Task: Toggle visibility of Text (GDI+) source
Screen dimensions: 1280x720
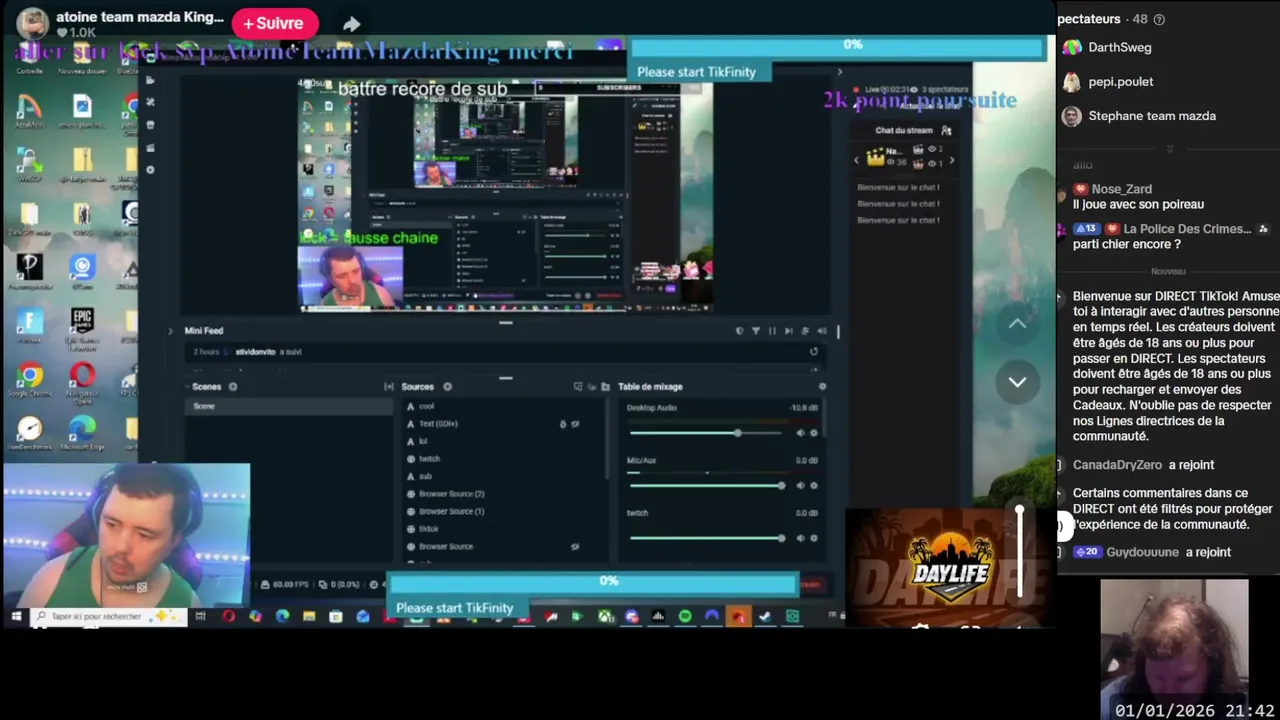Action: pos(575,424)
